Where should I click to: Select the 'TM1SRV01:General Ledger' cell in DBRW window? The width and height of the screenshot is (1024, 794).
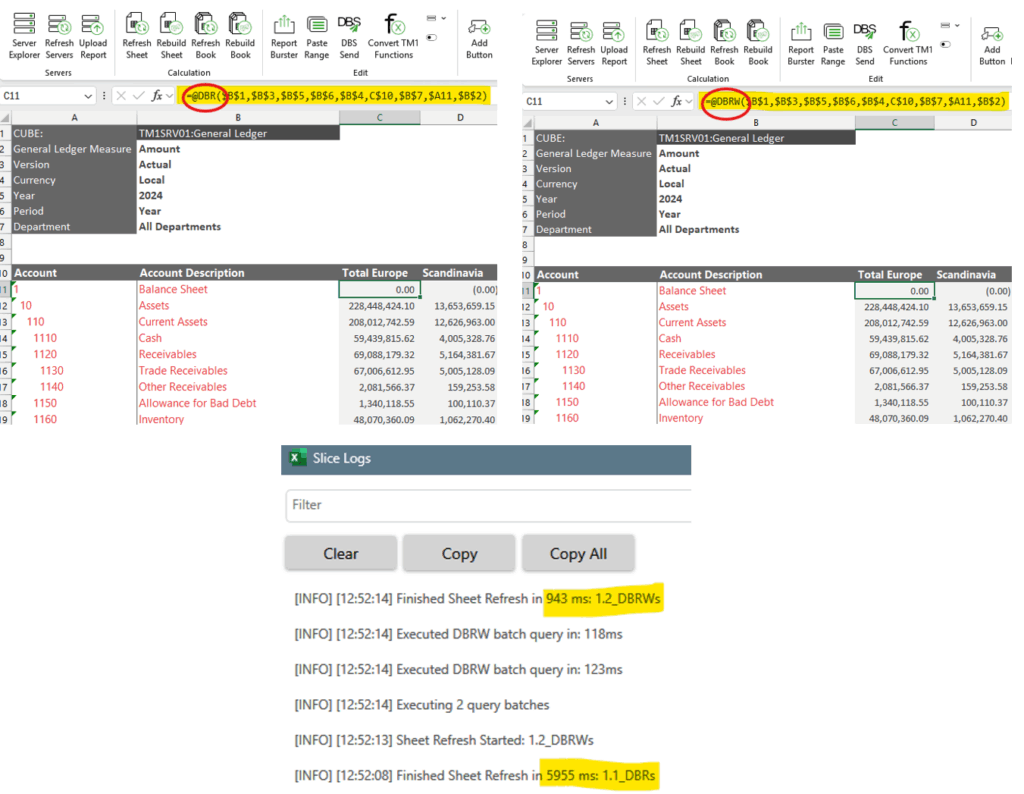[756, 138]
